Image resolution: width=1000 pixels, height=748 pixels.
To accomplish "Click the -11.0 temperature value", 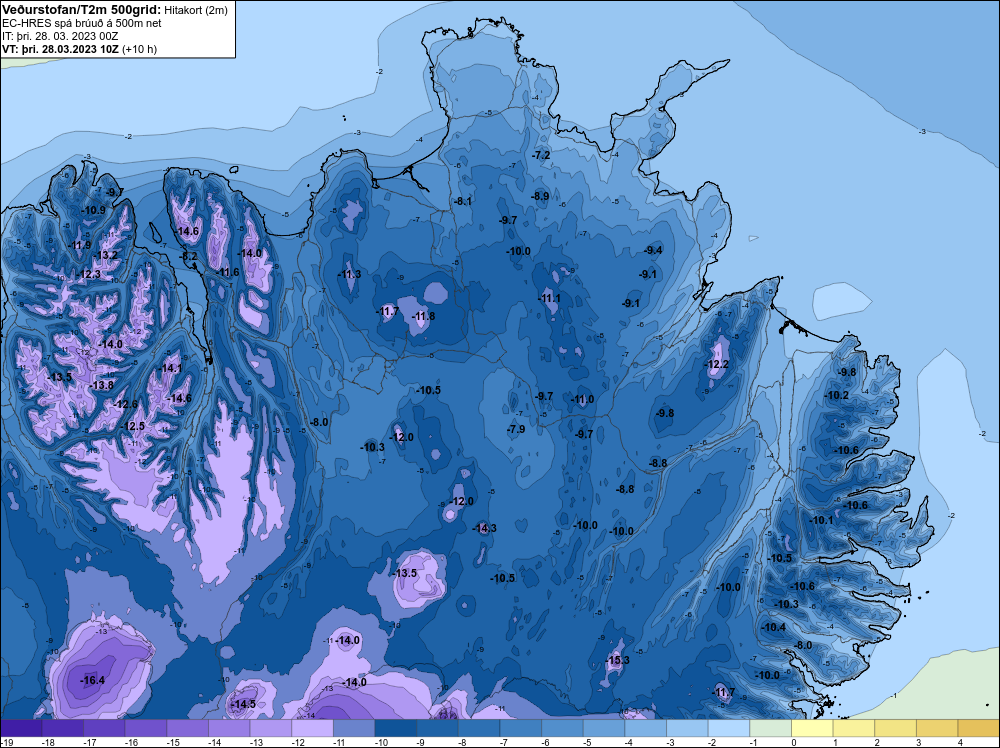I will pos(582,400).
